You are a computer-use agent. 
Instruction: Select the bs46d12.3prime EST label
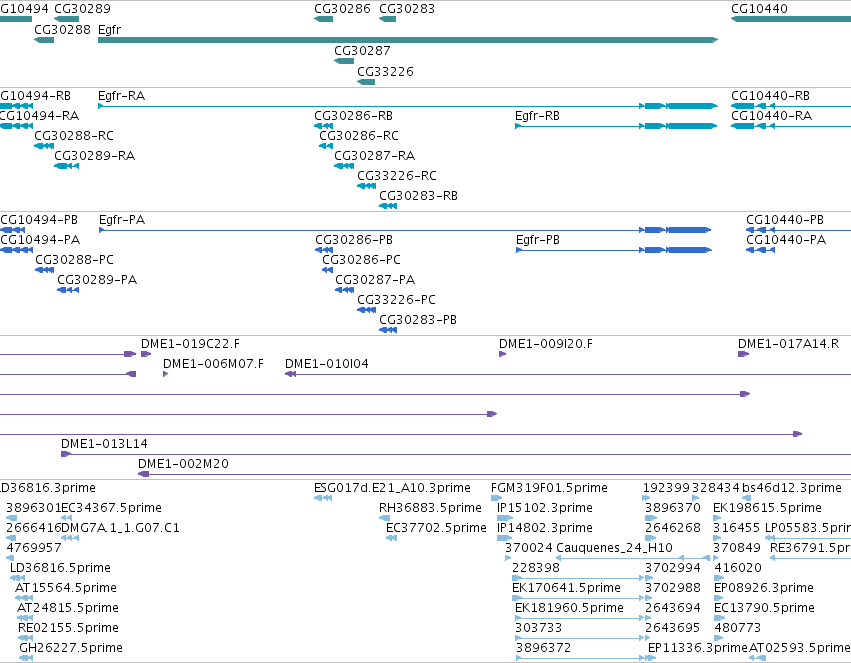point(792,488)
